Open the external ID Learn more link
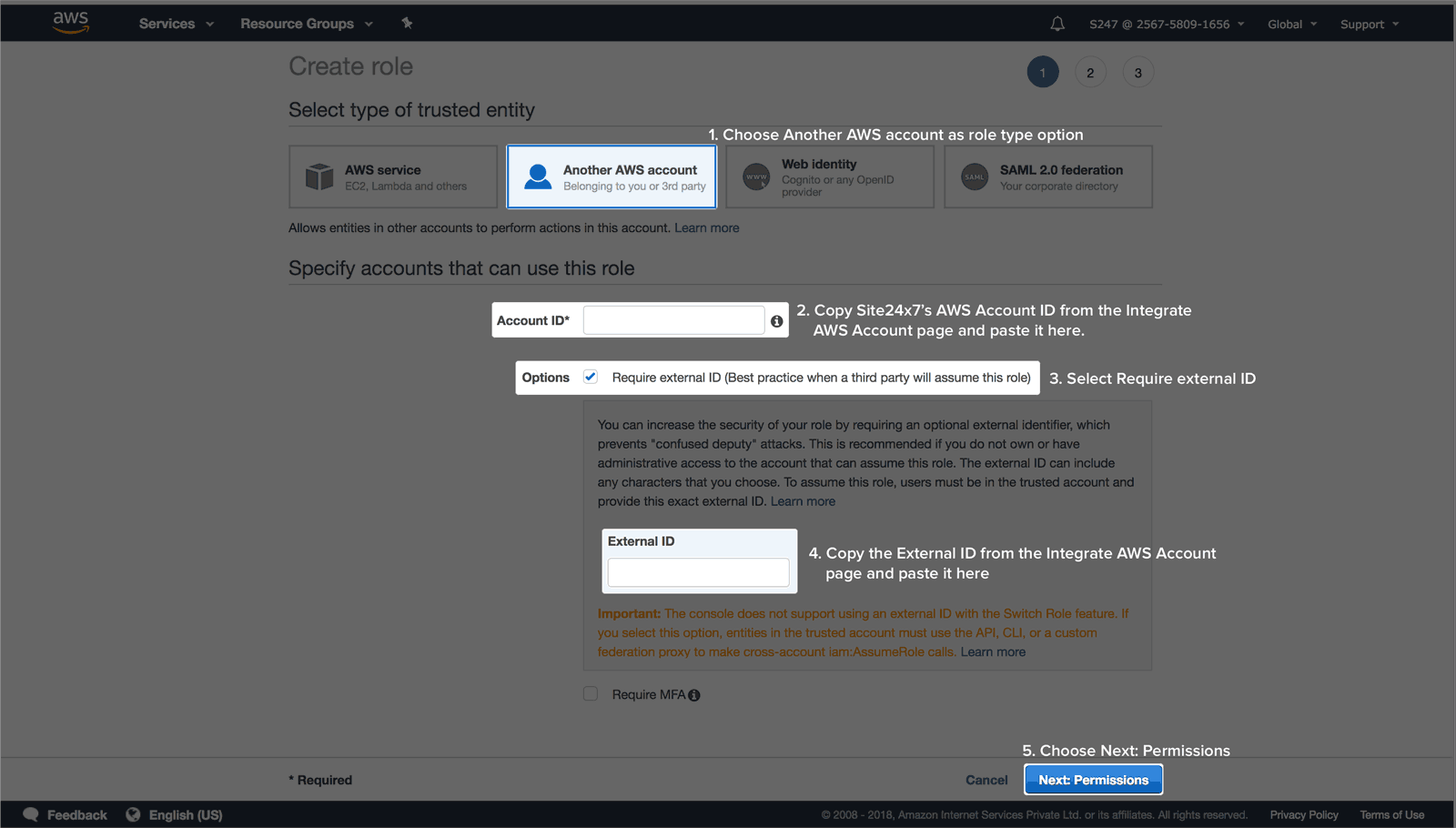Image resolution: width=1456 pixels, height=828 pixels. [x=803, y=500]
